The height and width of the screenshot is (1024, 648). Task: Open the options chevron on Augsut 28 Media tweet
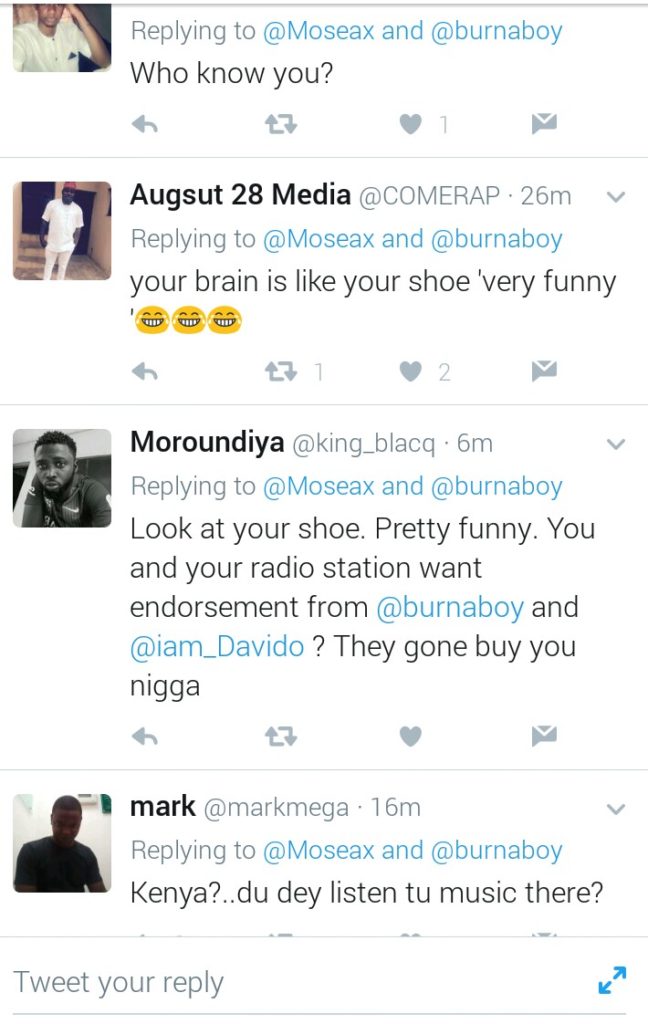point(616,197)
